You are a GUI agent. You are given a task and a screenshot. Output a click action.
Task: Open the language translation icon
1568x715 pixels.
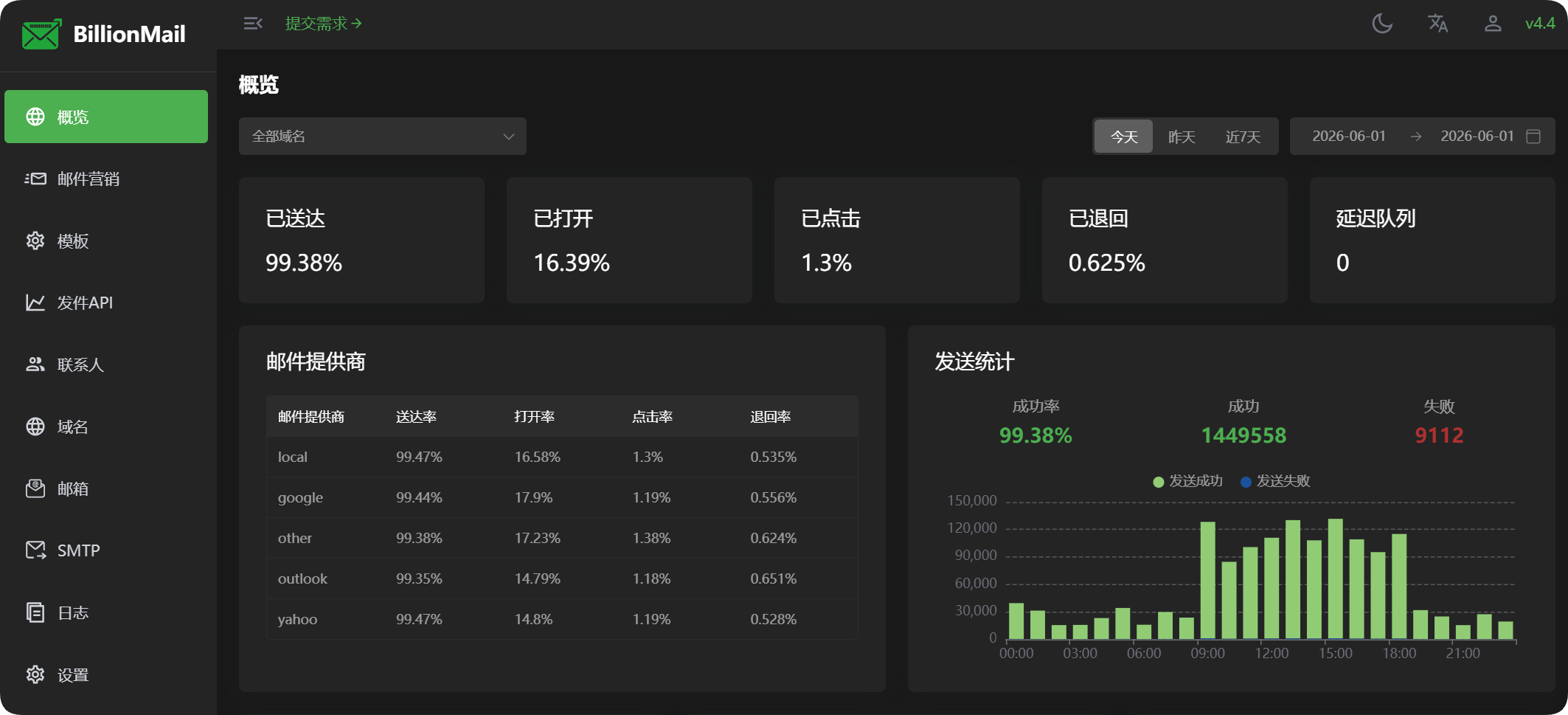coord(1437,24)
